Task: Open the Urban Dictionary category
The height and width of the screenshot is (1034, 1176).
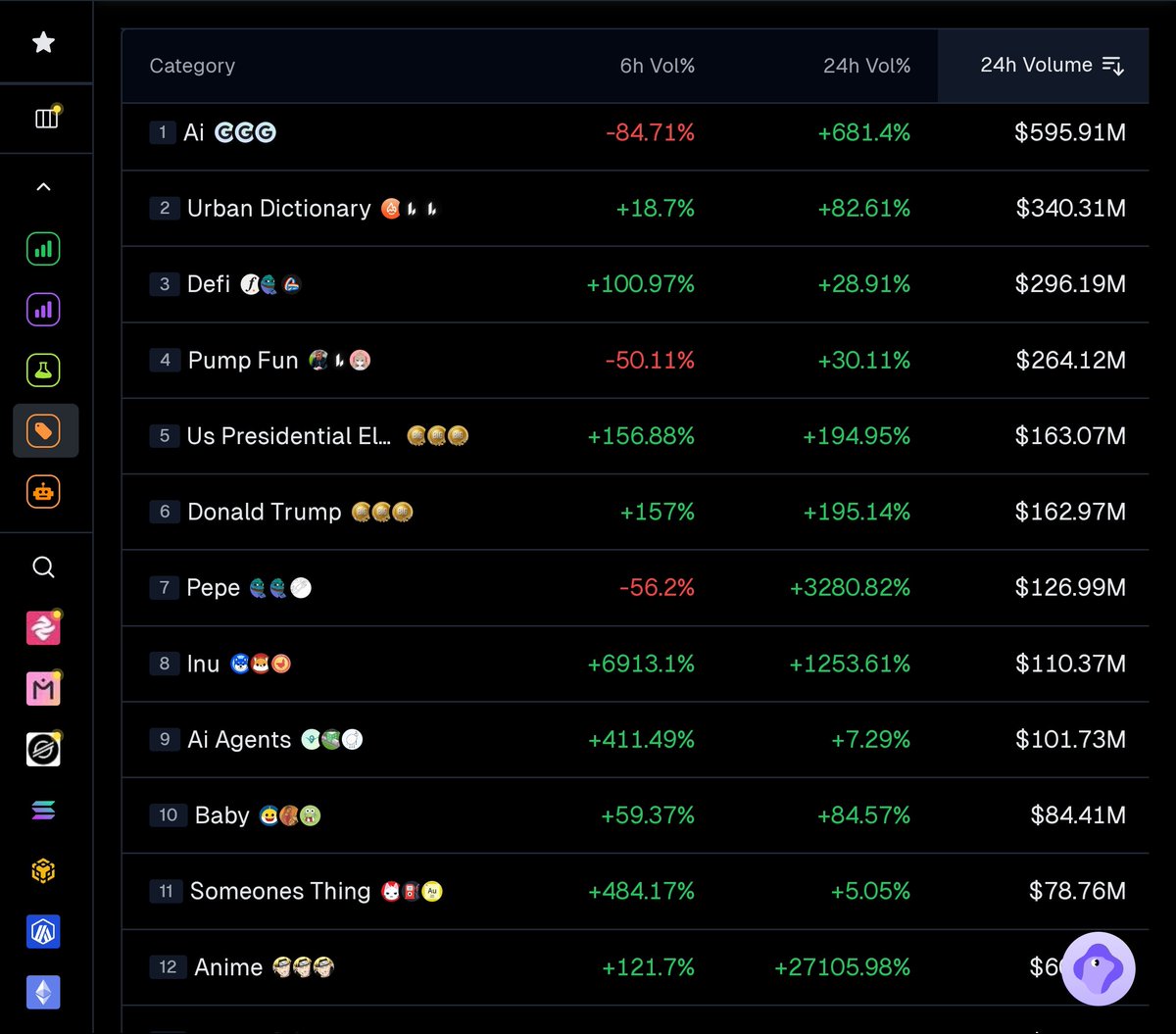Action: point(635,208)
